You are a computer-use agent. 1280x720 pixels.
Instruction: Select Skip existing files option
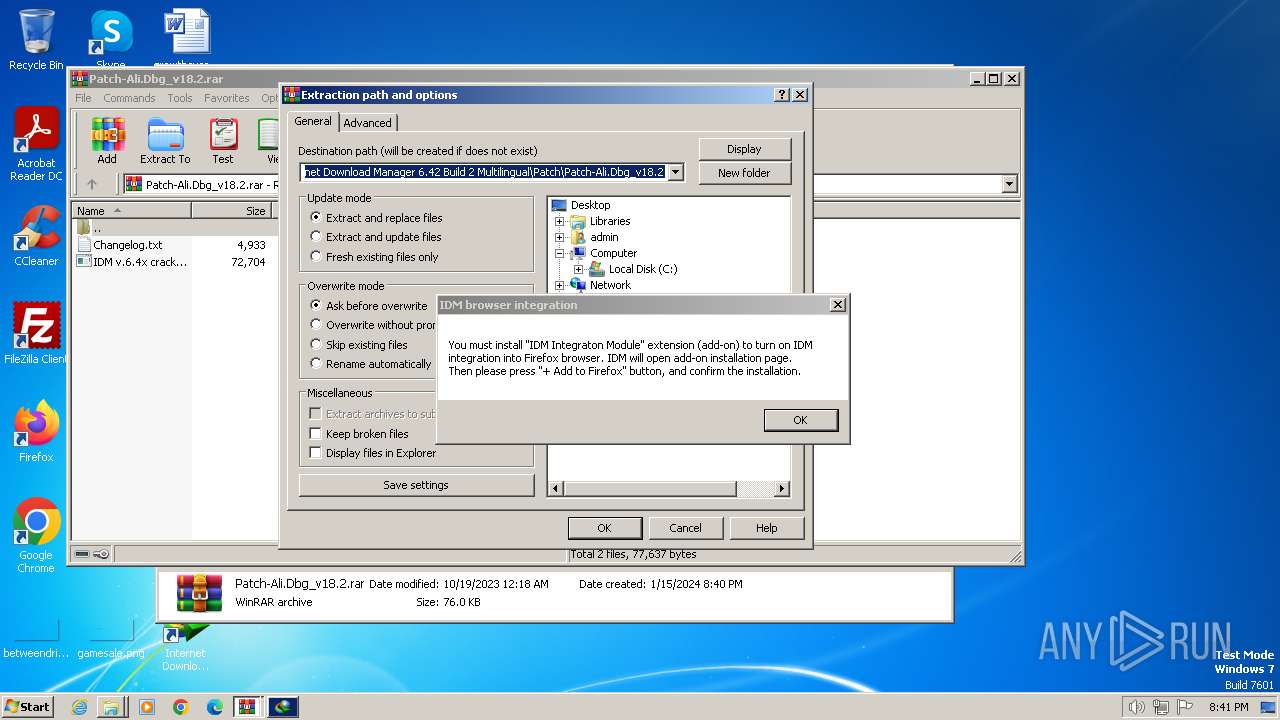click(x=359, y=345)
